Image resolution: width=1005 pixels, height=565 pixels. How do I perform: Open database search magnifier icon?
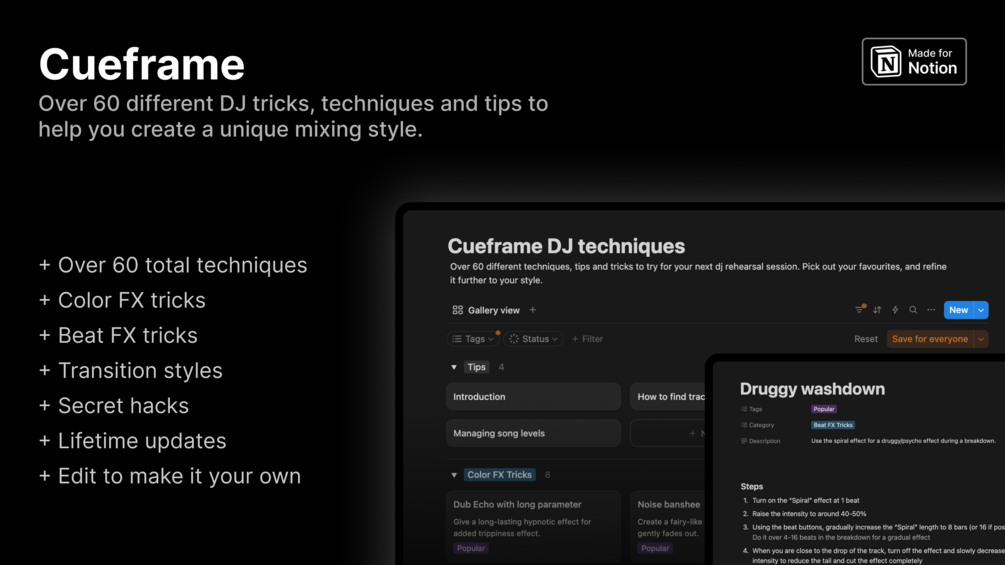[x=913, y=310]
